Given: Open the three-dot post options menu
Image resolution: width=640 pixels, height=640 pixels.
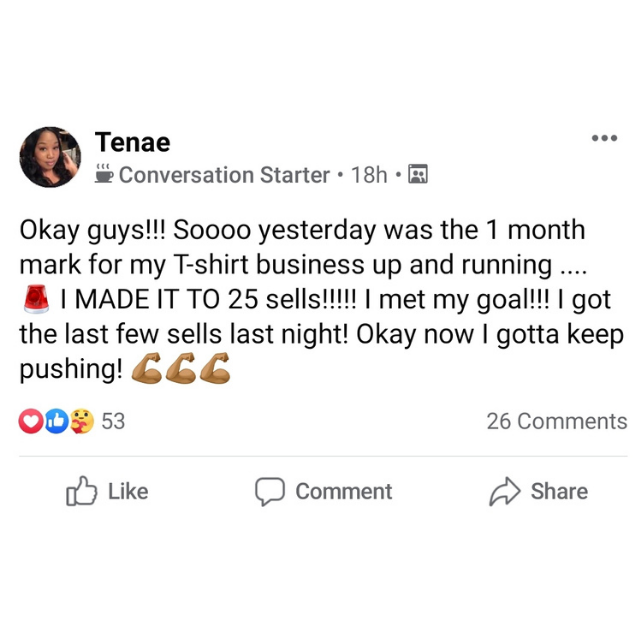Looking at the screenshot, I should tap(604, 138).
